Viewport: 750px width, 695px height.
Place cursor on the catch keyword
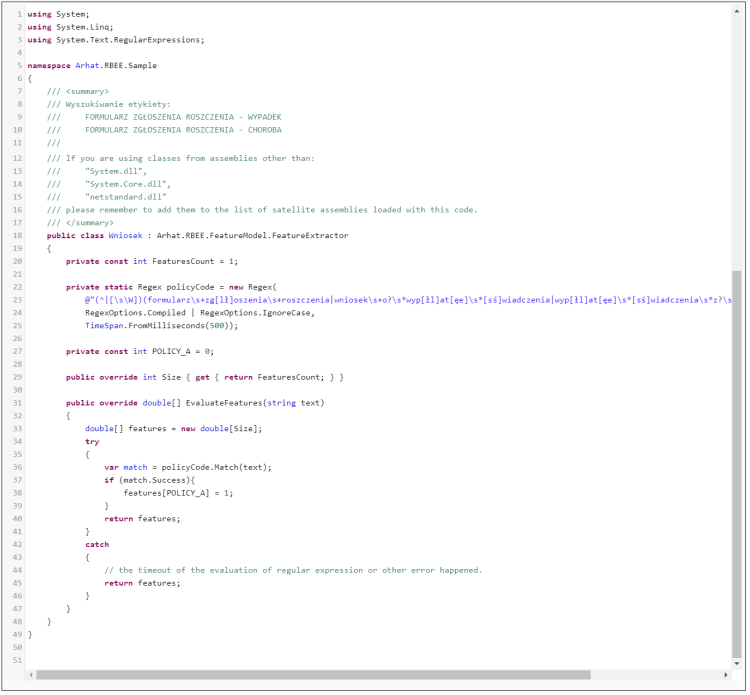point(97,545)
